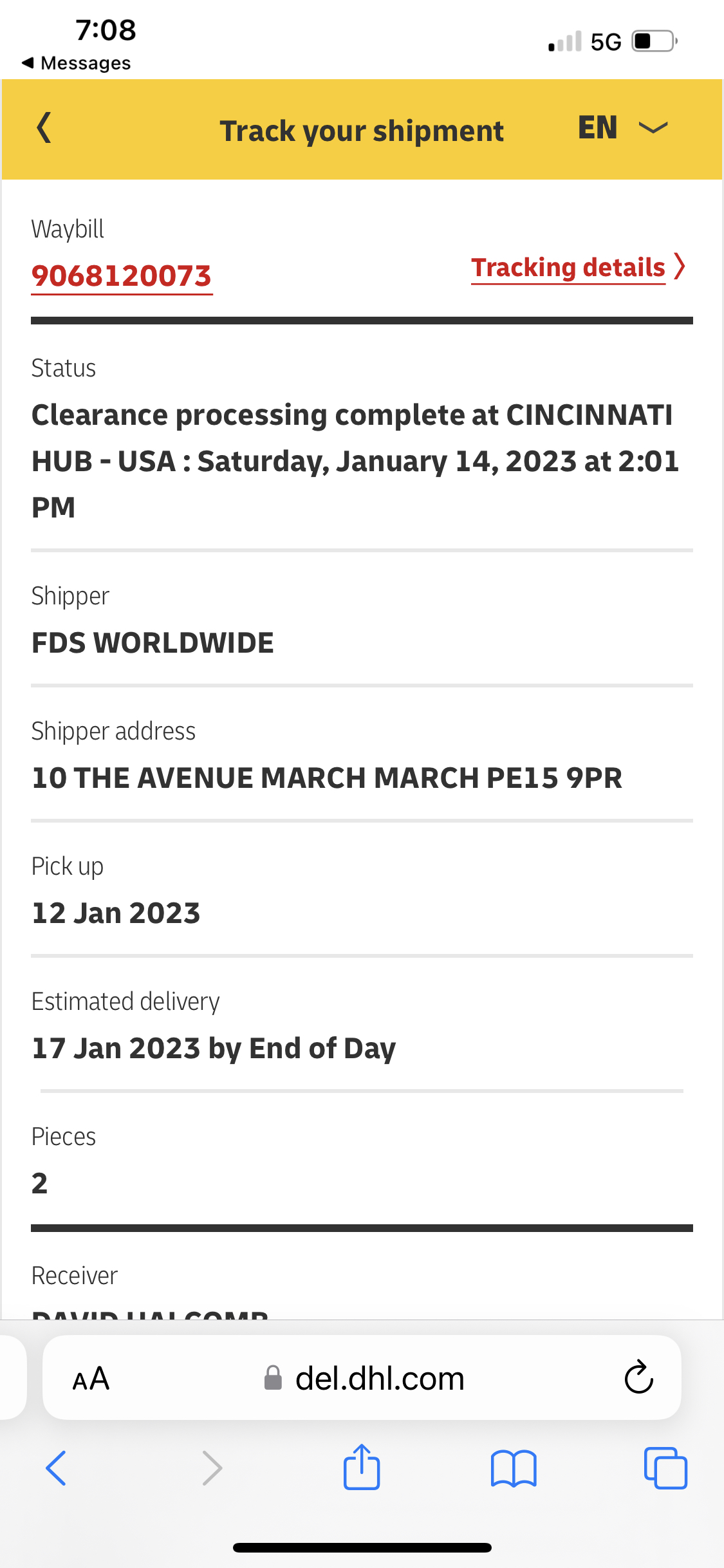
Task: Tap the battery status icon
Action: [x=654, y=42]
